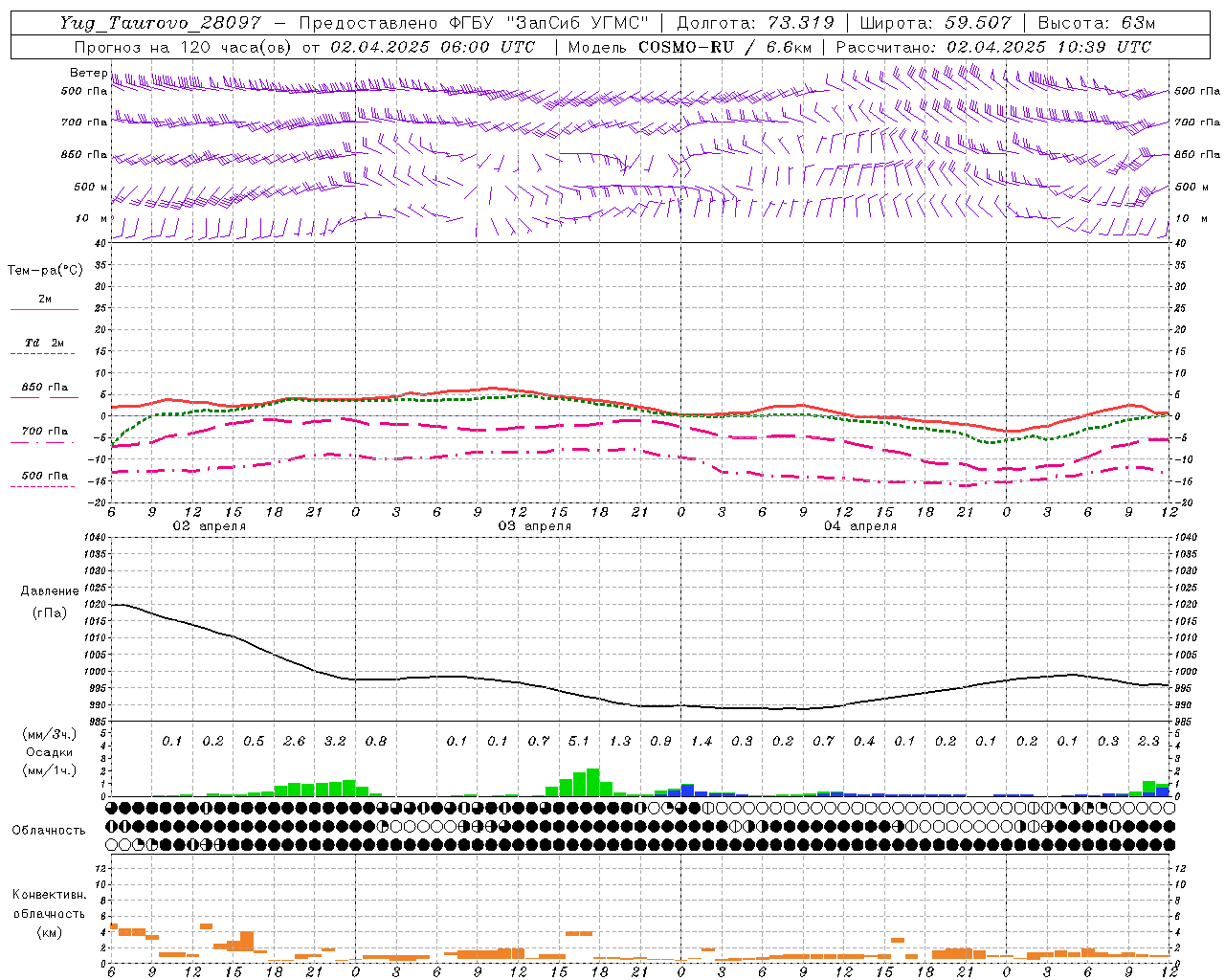
Task: Click the 3-hour precipitation value 0.4
Action: tap(864, 741)
